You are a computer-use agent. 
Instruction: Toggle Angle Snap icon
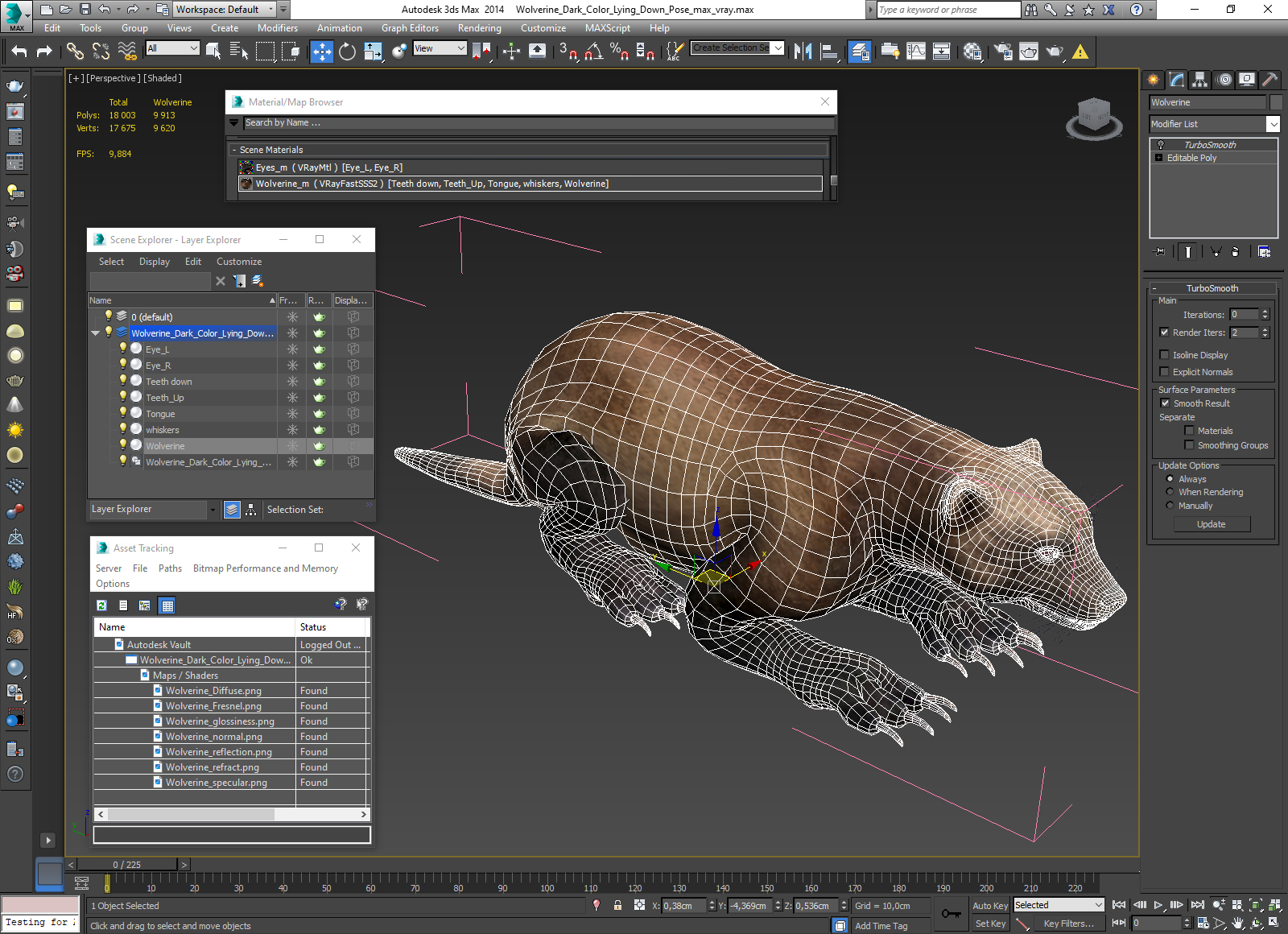593,52
